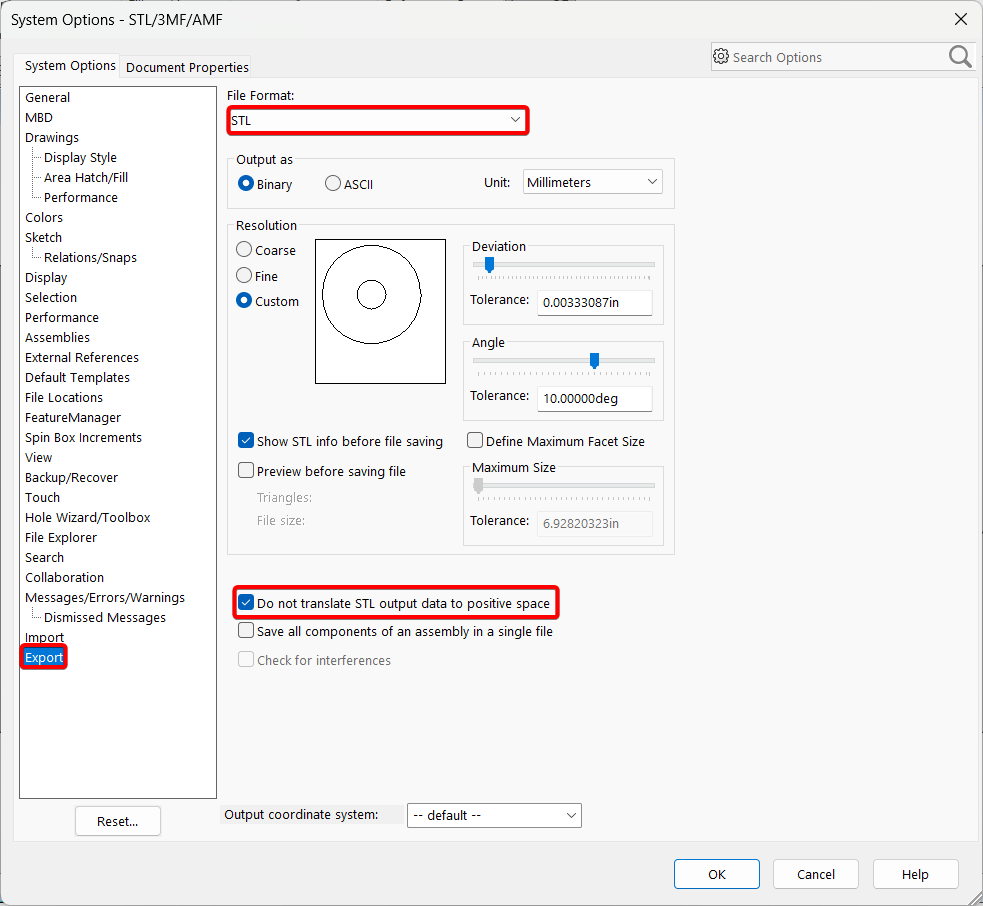Screen dimensions: 983x906
Task: Select General in the options list
Action: click(48, 98)
